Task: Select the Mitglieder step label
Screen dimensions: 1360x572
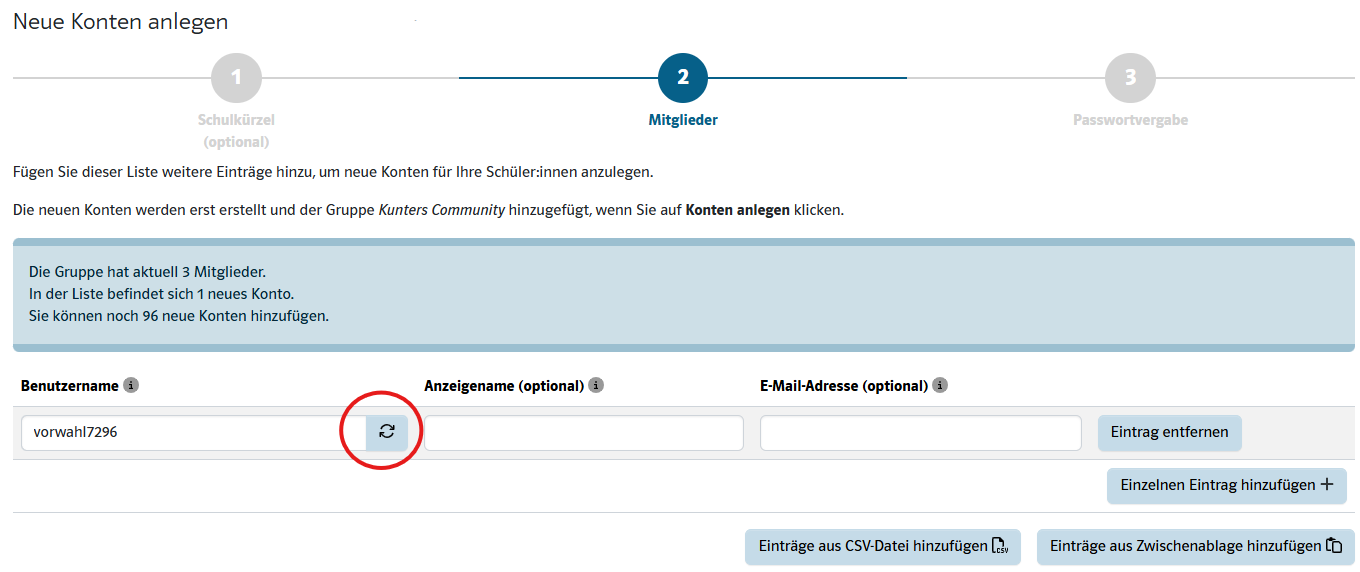Action: 683,120
